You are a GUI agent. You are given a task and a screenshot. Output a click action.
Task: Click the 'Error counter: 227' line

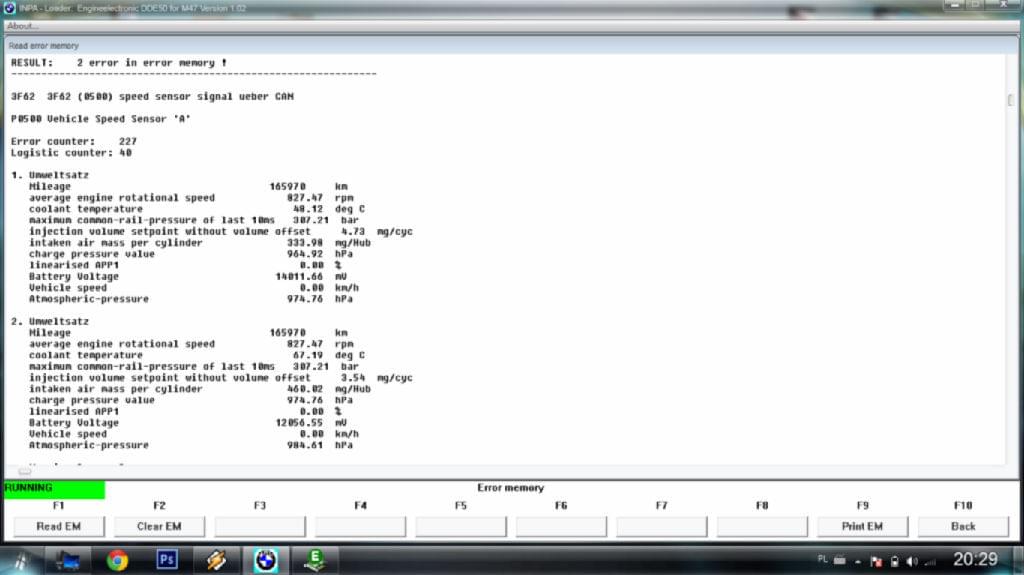(74, 141)
